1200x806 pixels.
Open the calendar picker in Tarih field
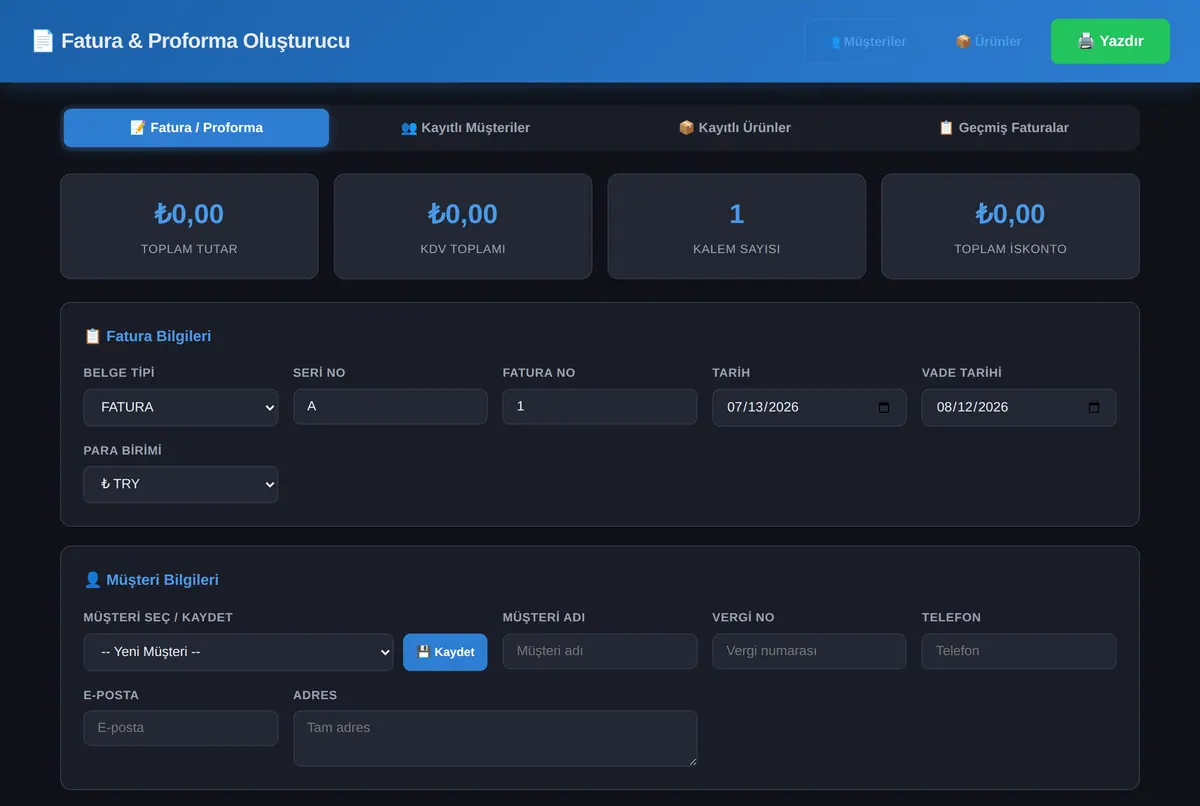(884, 408)
